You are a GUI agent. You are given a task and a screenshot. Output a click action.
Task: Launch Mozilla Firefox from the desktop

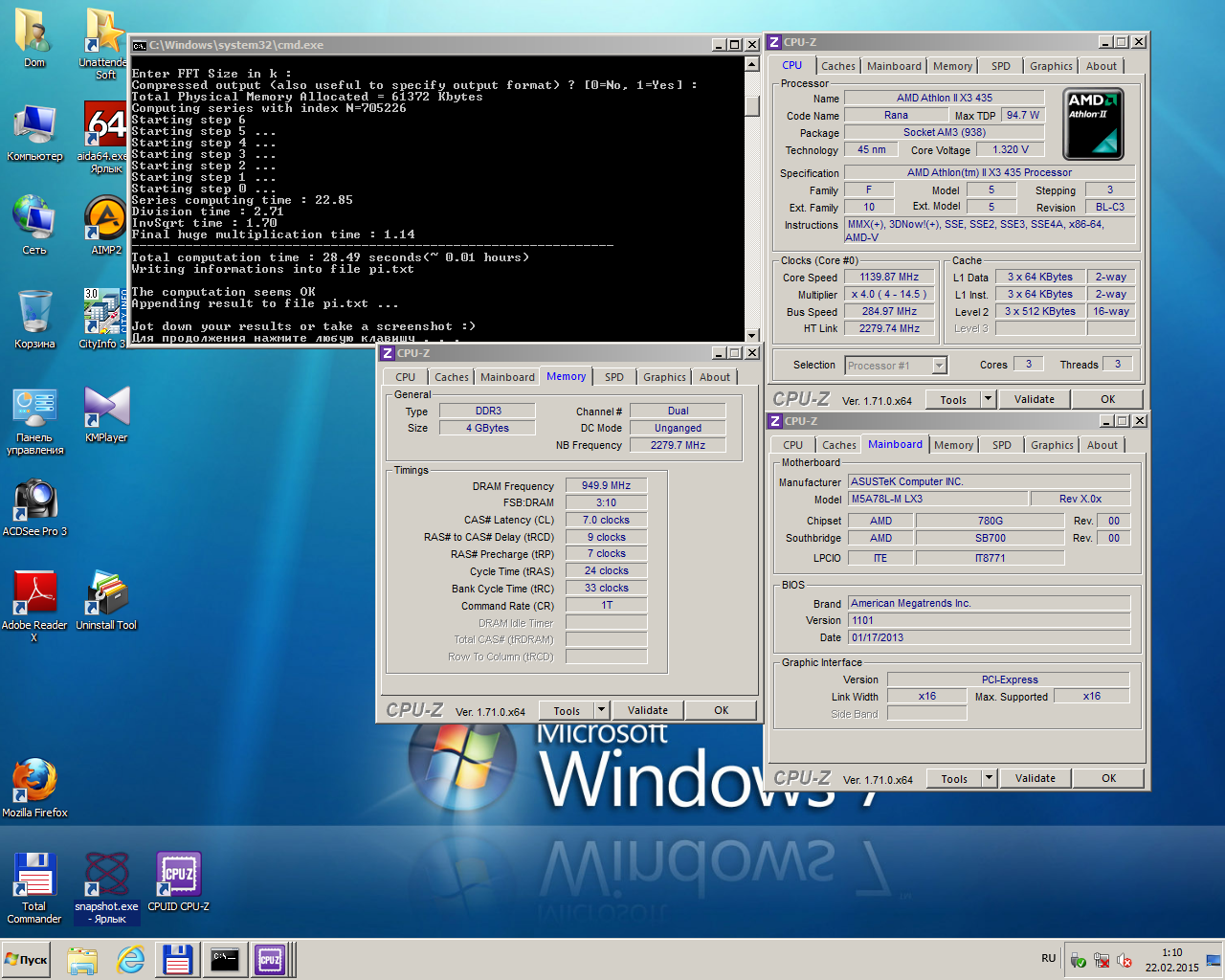tap(34, 789)
